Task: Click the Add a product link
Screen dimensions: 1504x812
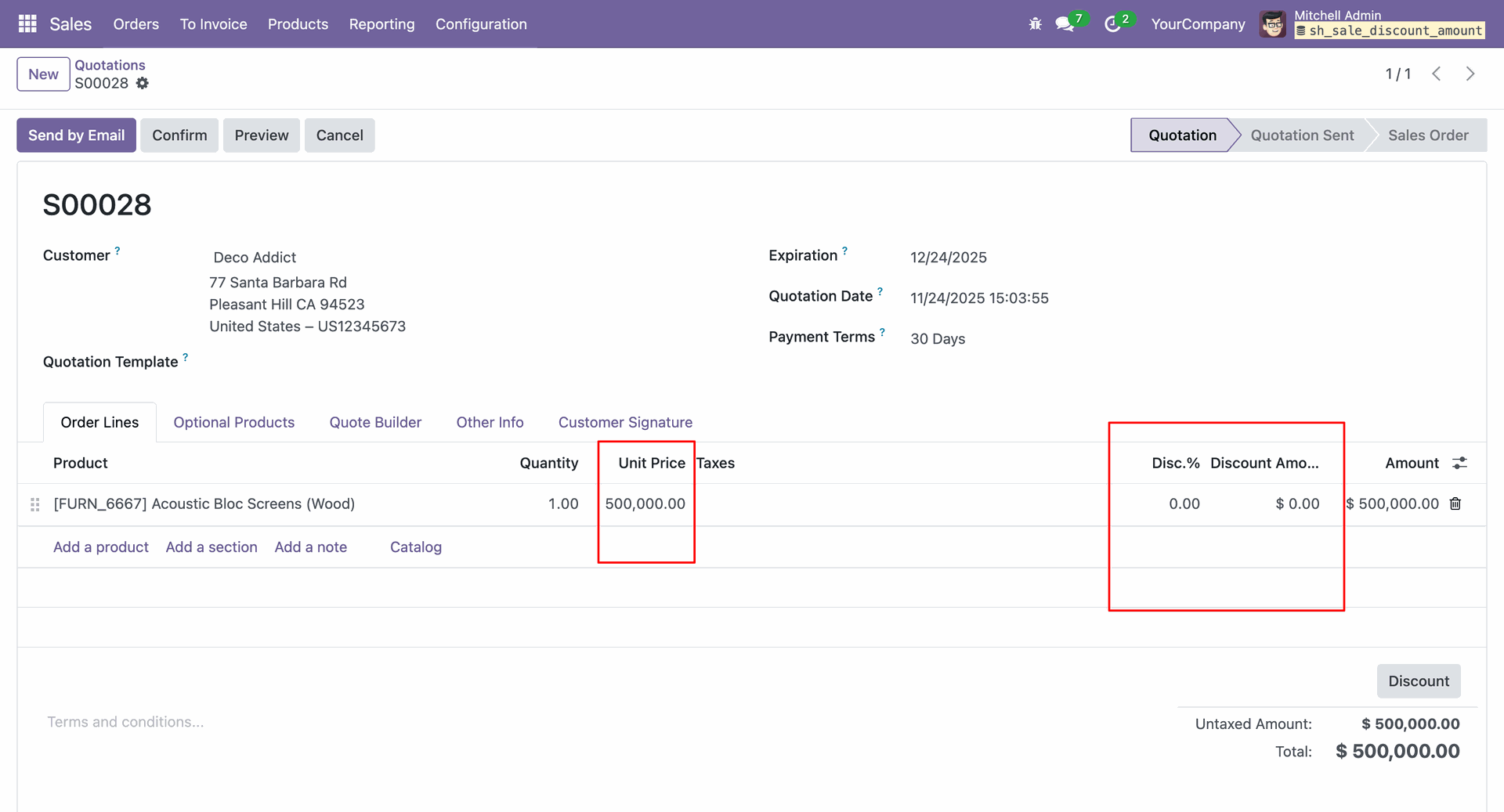Action: [x=101, y=547]
